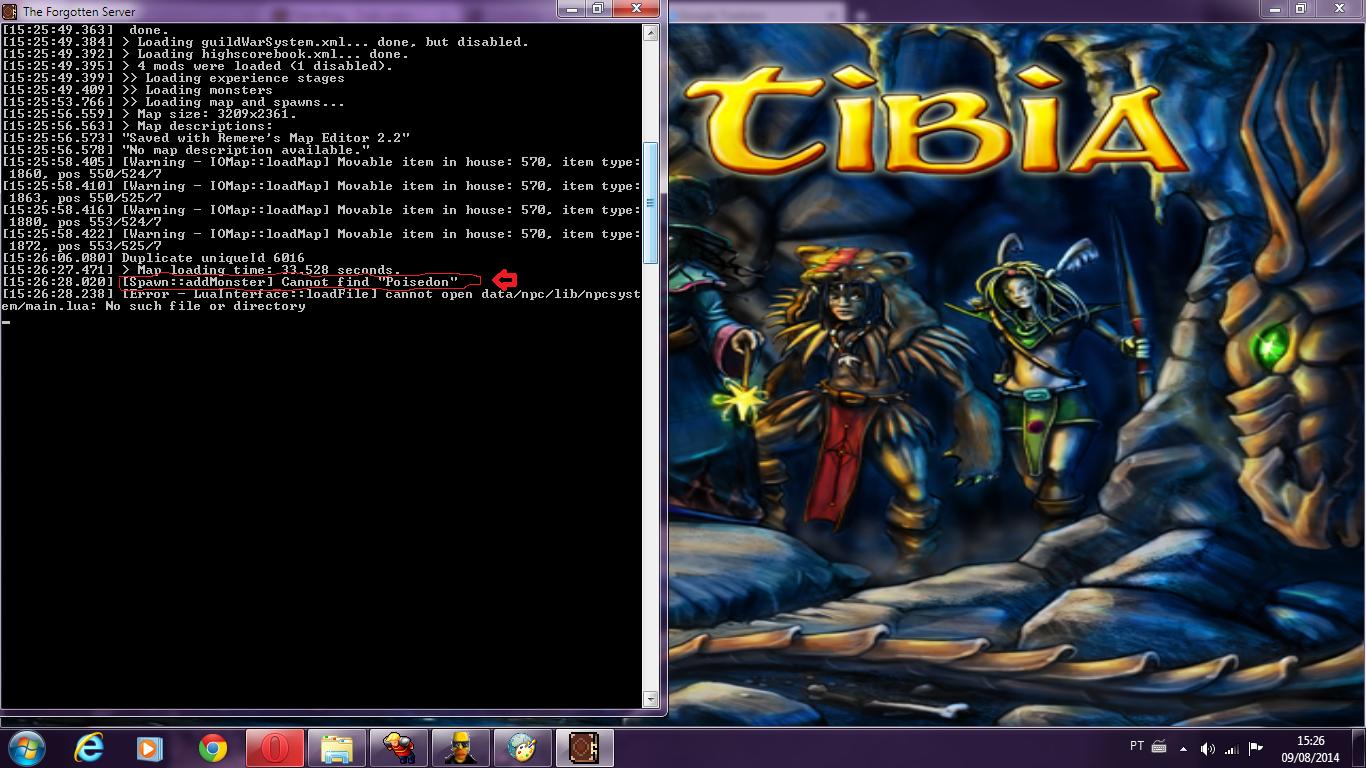Click the Show desktop button

[1359, 748]
